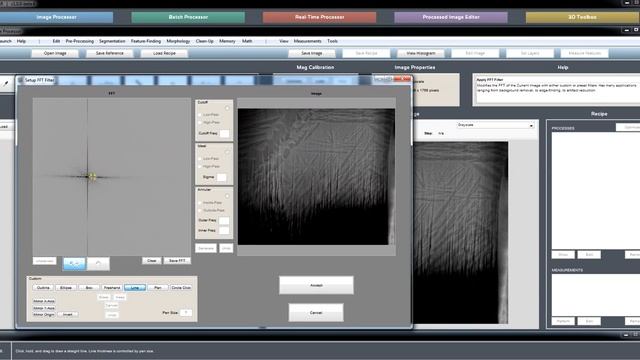Switch to the Processed Image Editor tab
Image resolution: width=640 pixels, height=360 pixels.
[x=451, y=17]
